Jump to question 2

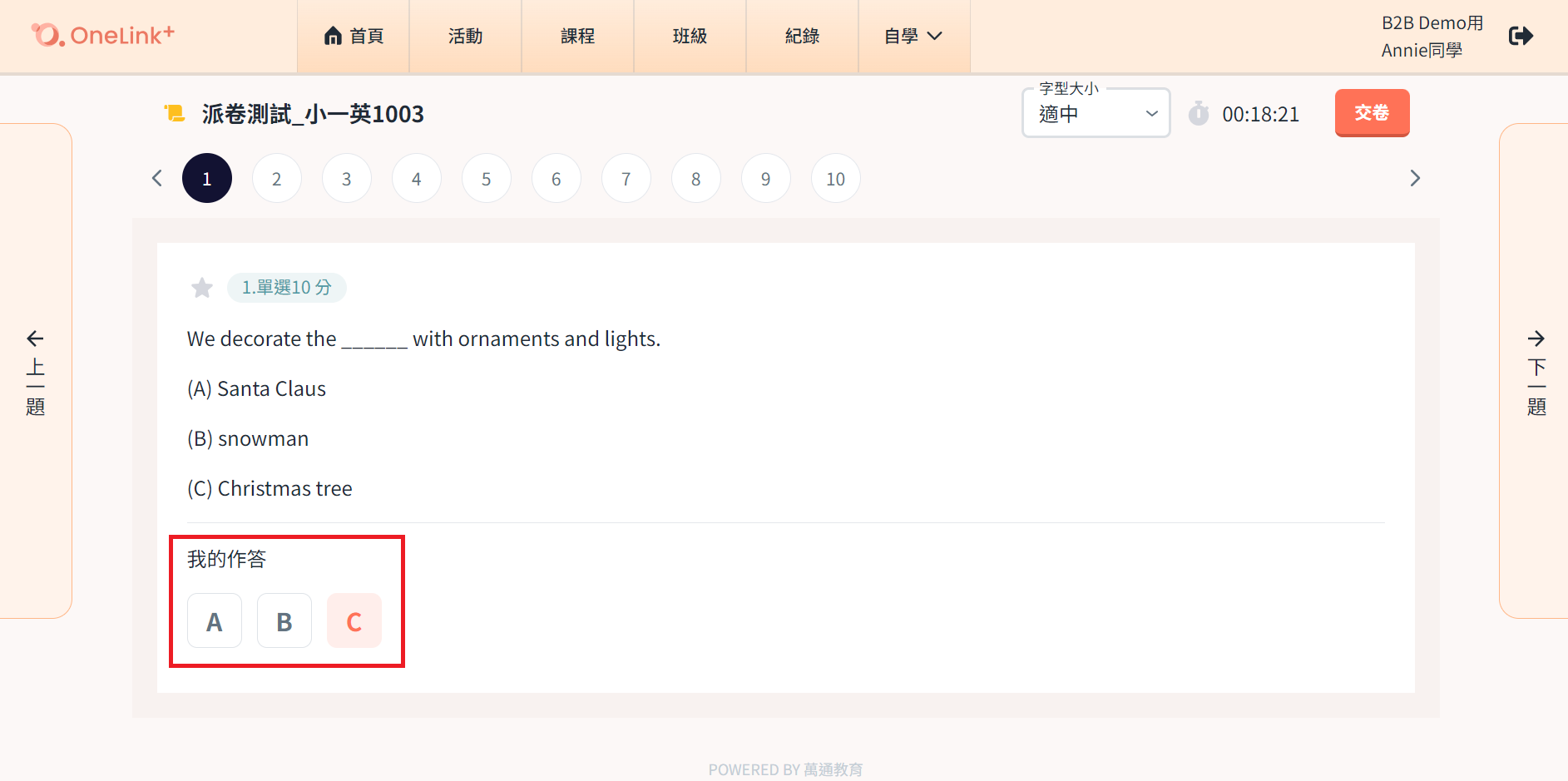click(x=277, y=178)
